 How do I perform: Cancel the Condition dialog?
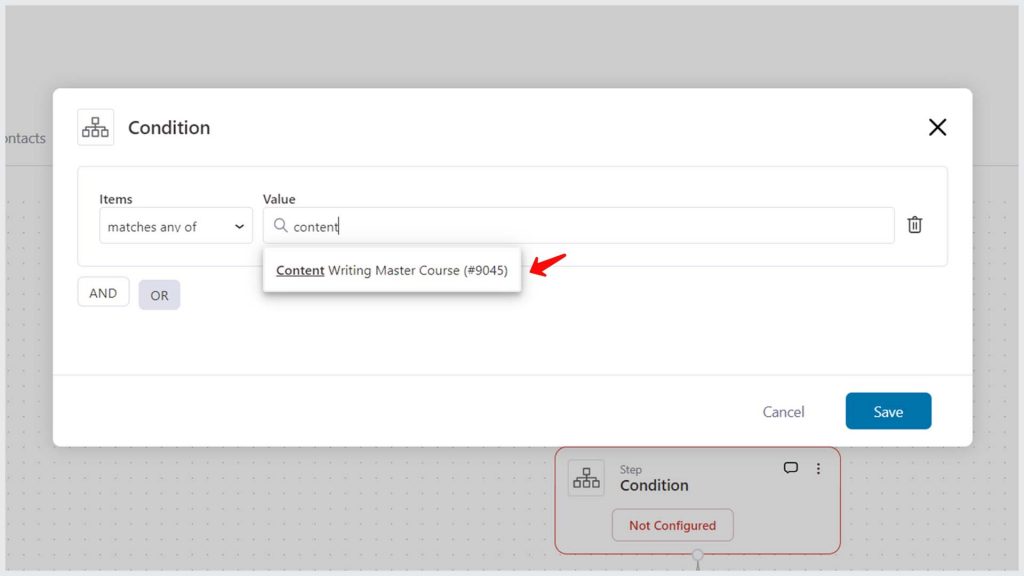tap(783, 411)
